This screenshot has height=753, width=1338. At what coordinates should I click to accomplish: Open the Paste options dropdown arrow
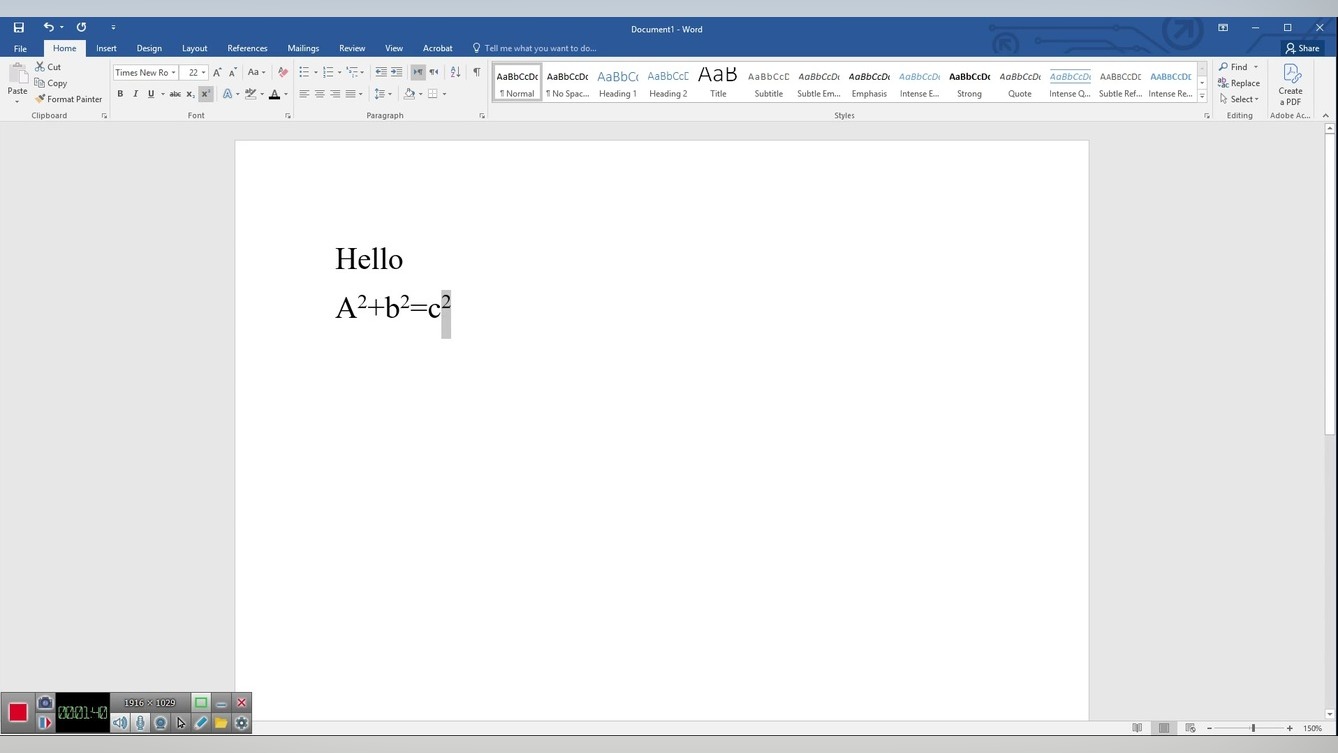pyautogui.click(x=17, y=101)
